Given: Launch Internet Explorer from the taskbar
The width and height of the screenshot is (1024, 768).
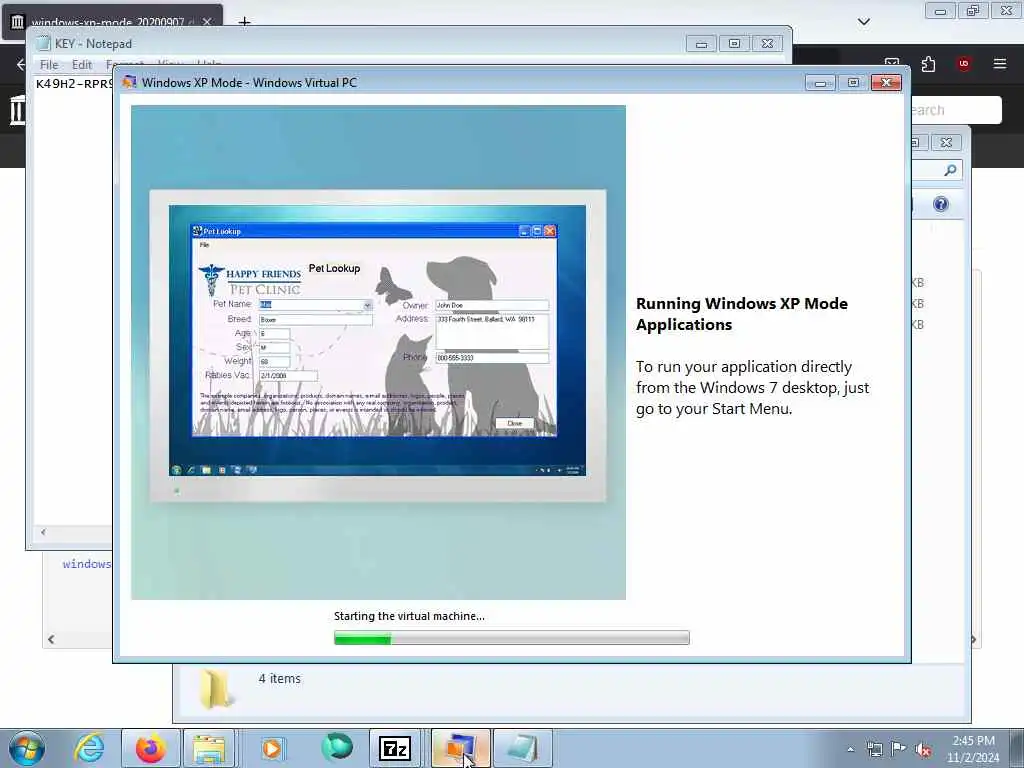Looking at the screenshot, I should click(x=88, y=748).
